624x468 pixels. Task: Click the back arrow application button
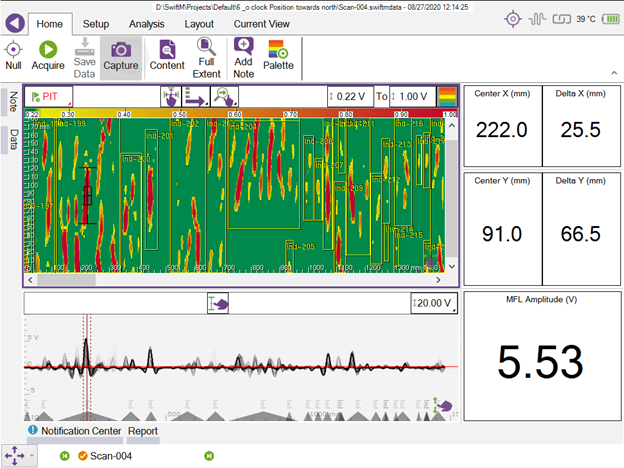point(14,18)
